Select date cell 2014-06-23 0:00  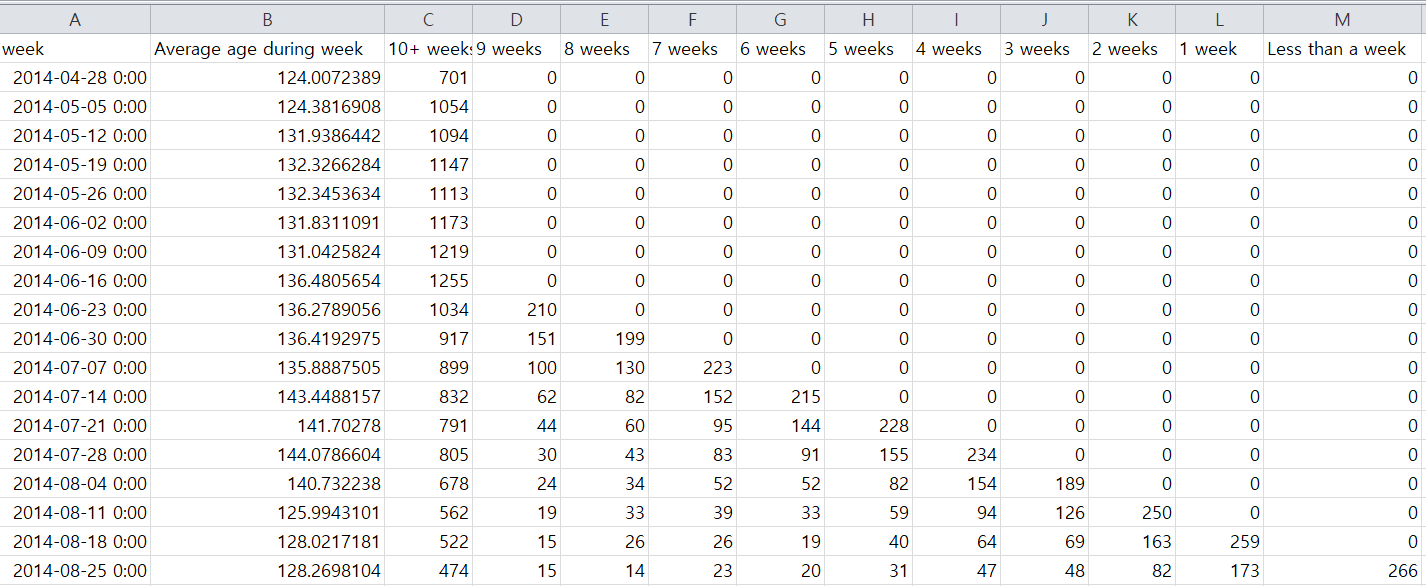point(75,309)
